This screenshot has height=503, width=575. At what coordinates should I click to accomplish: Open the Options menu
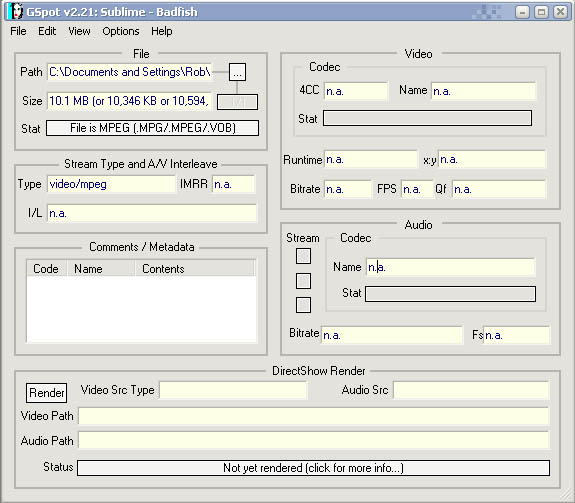point(121,31)
